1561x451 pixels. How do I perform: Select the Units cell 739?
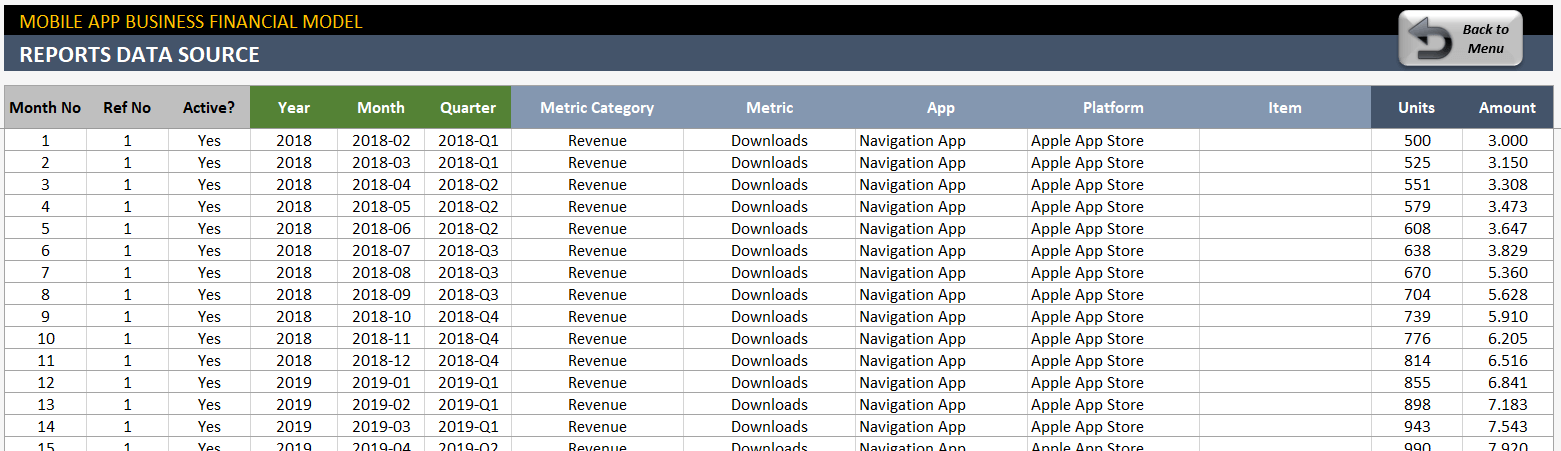click(1417, 317)
